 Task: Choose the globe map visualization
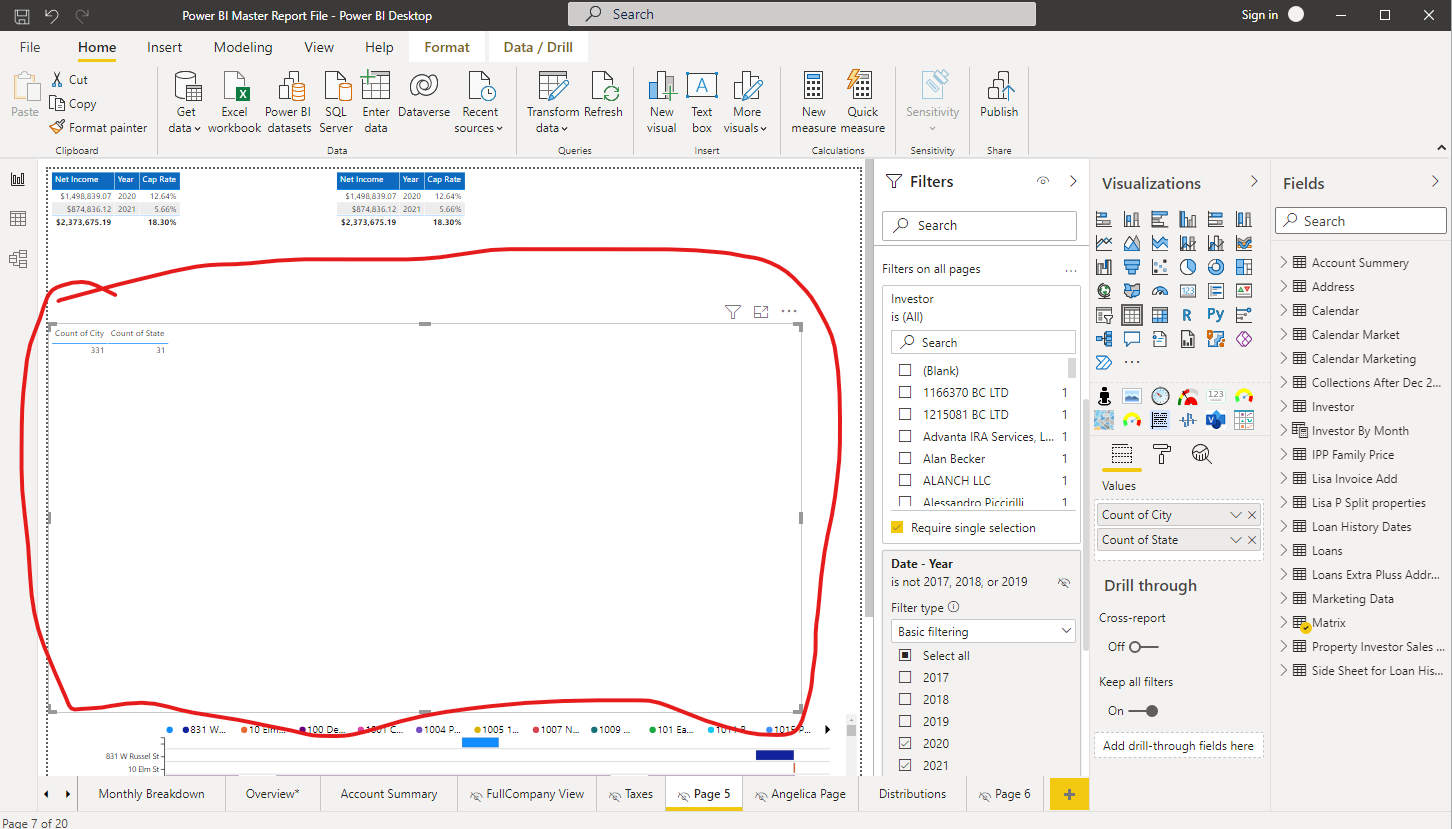(1104, 291)
